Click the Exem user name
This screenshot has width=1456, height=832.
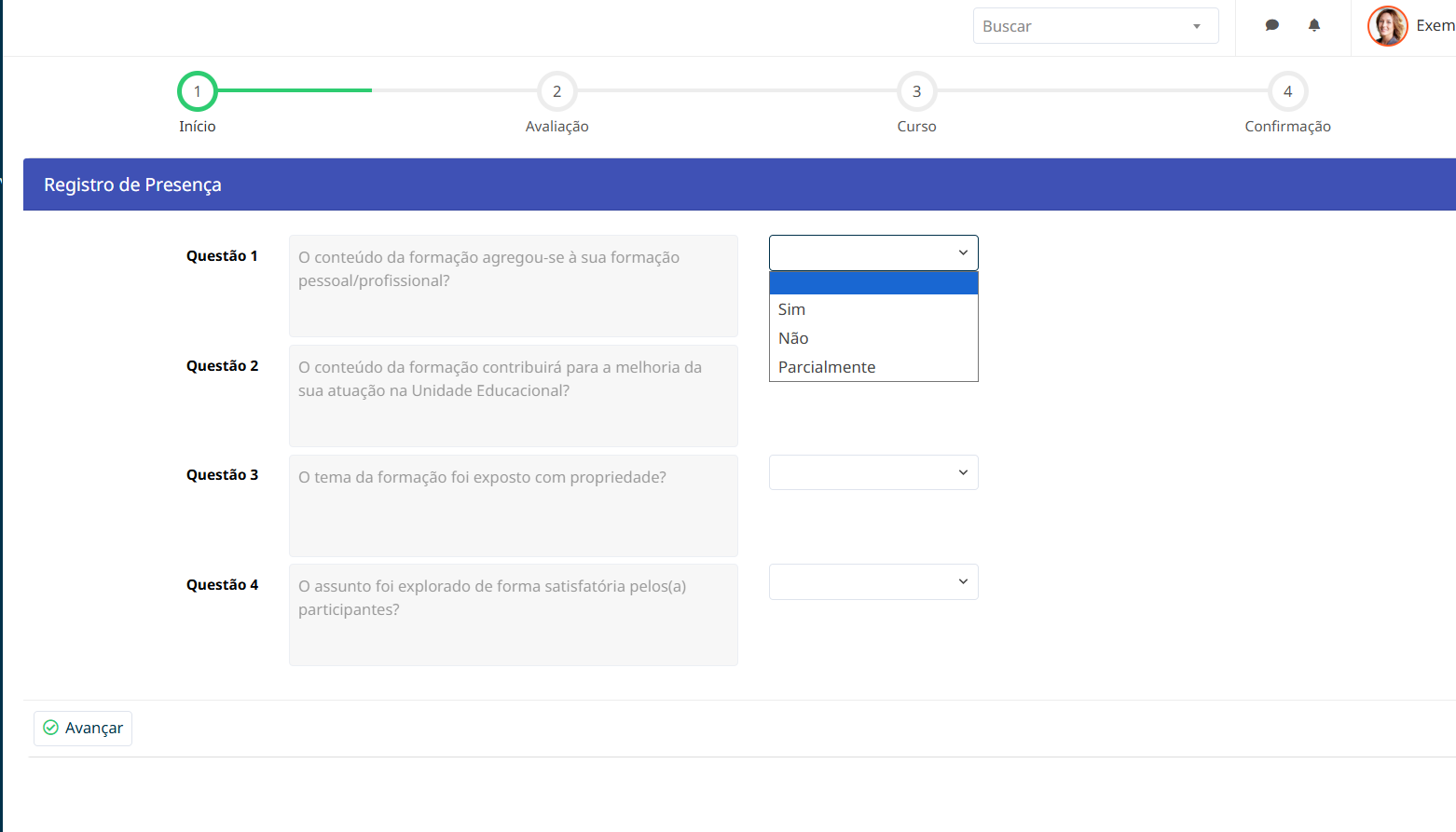[x=1435, y=26]
